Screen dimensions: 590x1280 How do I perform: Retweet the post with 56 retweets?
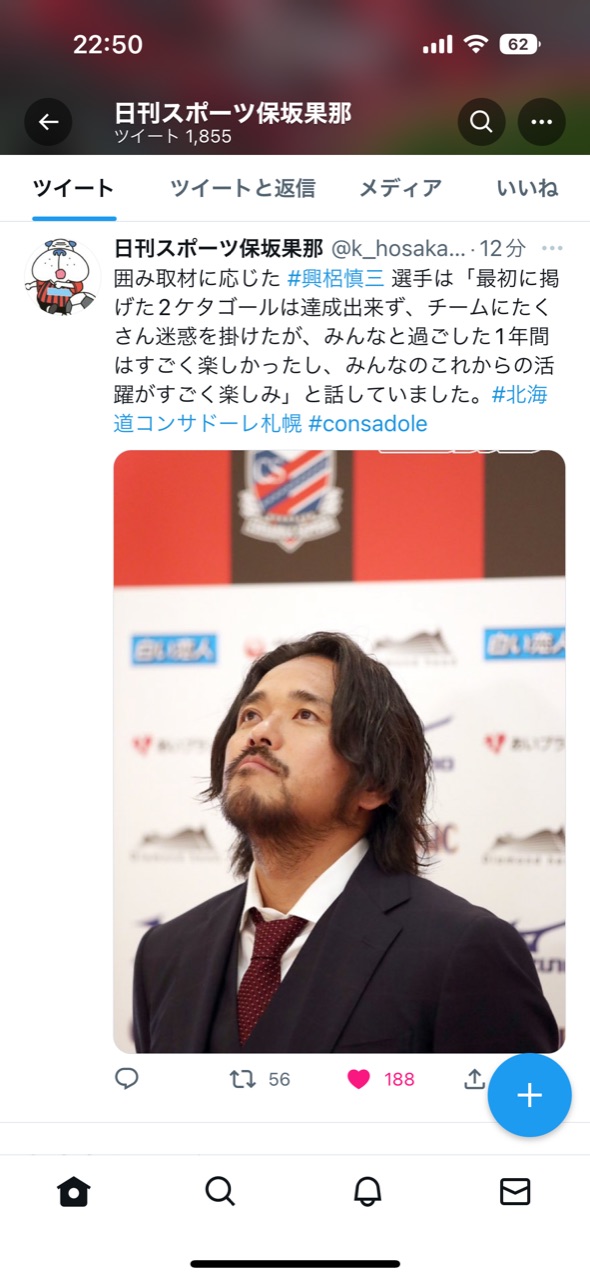pyautogui.click(x=259, y=1079)
